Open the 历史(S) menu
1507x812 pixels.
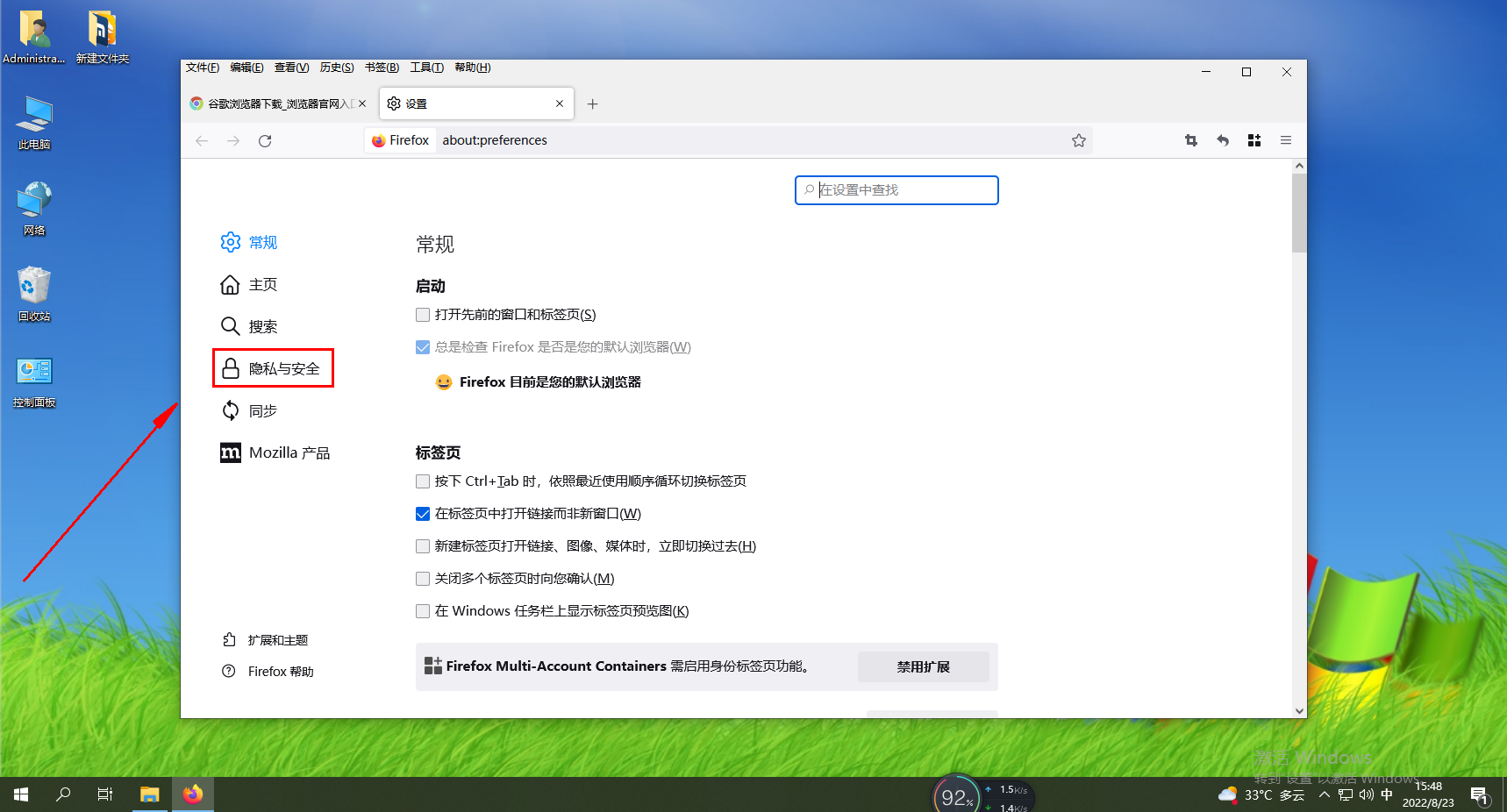(337, 68)
